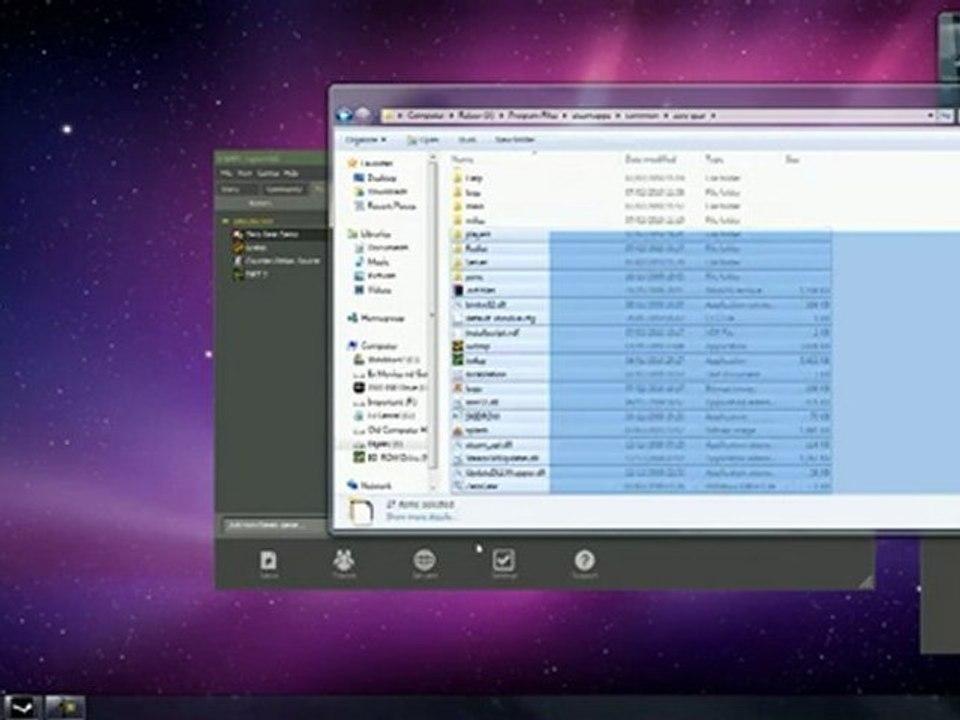Image resolution: width=960 pixels, height=720 pixels.
Task: Select Music under Libraries
Action: point(378,261)
